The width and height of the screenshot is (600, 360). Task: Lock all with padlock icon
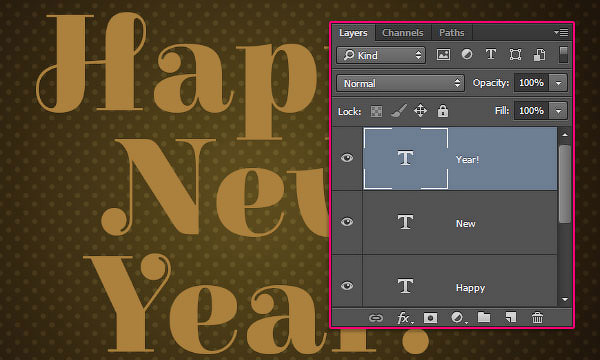443,111
